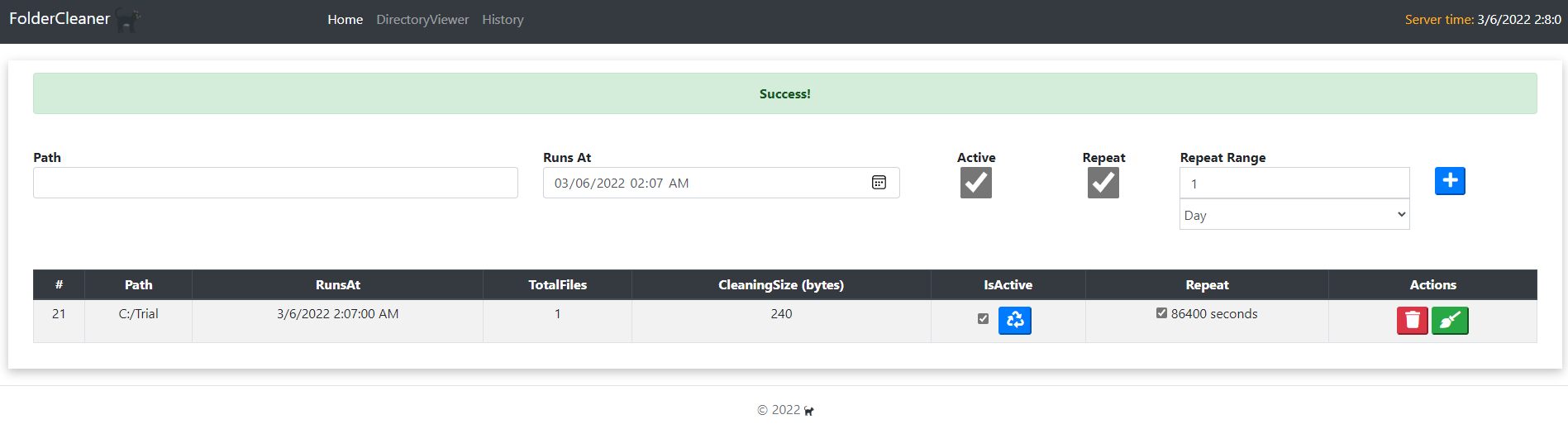Click the blue plus add-task icon

point(1450,181)
